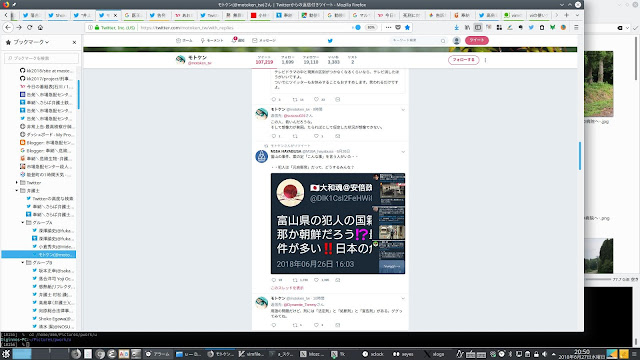Click the new tab plus button
Image resolution: width=640 pixels, height=360 pixels.
click(x=567, y=15)
